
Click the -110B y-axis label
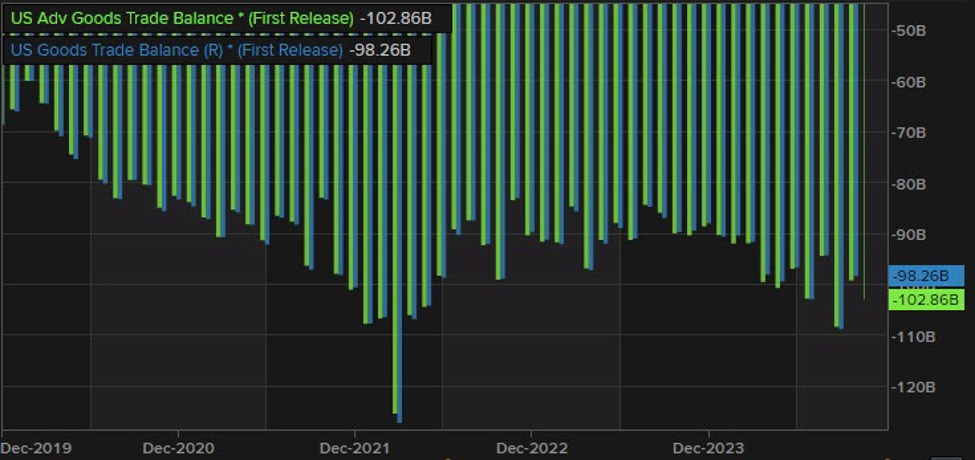point(911,337)
